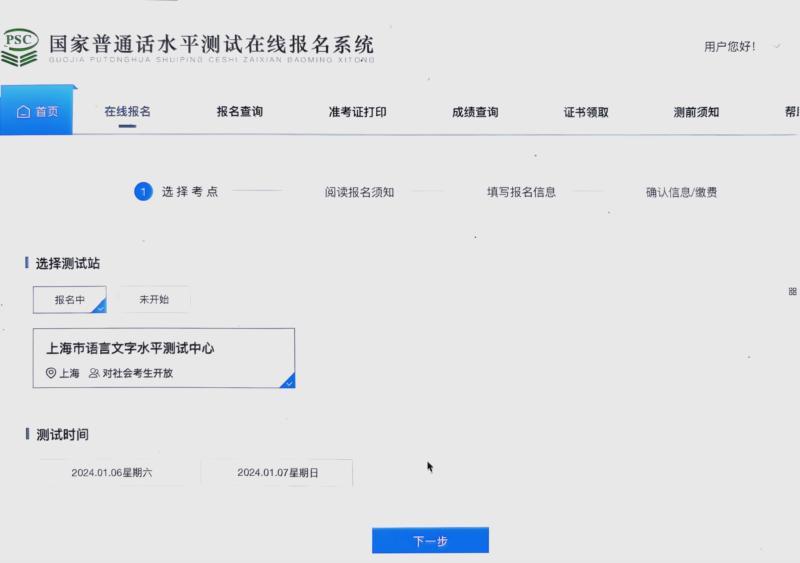
Task: Open the 证书领取 tab
Action: click(x=586, y=112)
